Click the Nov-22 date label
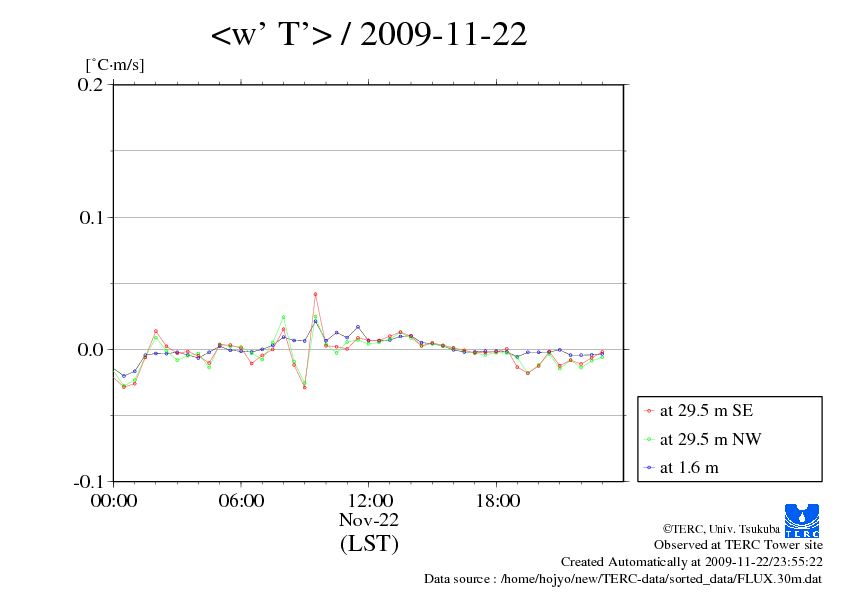This screenshot has width=842, height=595. click(369, 520)
